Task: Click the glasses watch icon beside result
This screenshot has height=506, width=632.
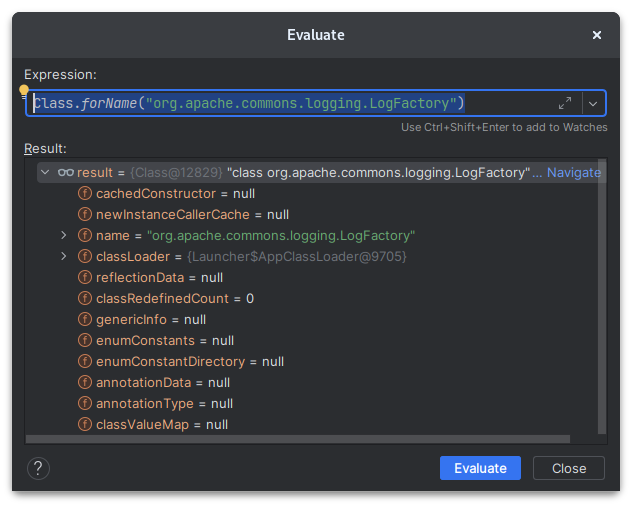Action: 66,172
